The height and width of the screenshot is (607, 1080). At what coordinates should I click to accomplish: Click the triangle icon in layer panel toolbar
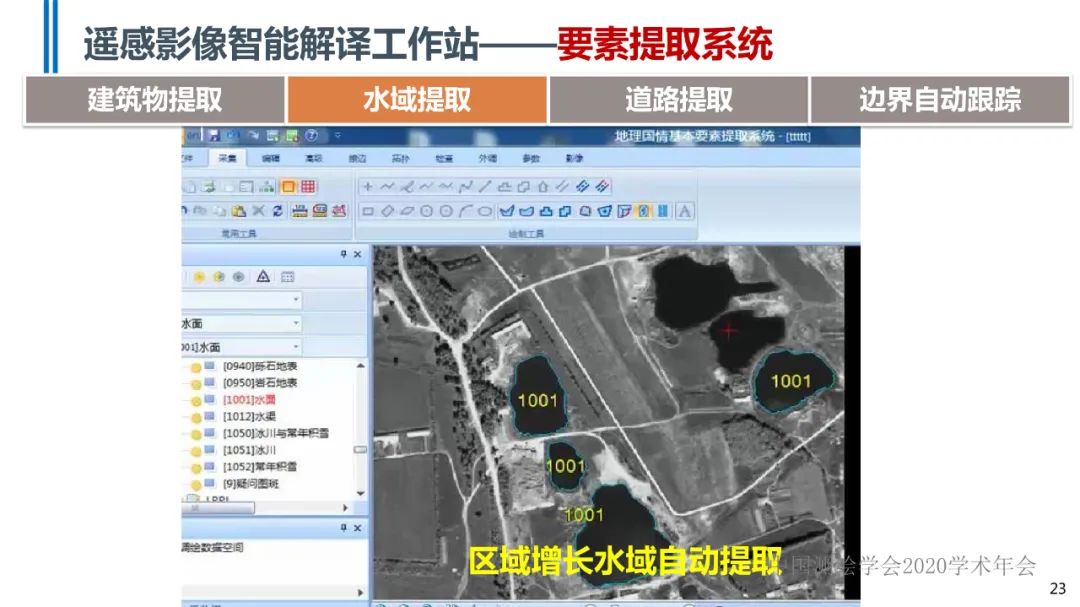(x=263, y=277)
